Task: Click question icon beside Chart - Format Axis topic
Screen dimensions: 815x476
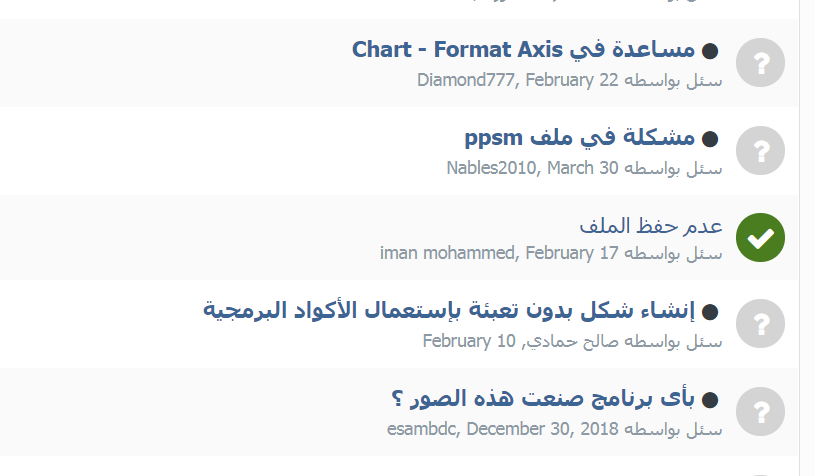Action: point(760,63)
